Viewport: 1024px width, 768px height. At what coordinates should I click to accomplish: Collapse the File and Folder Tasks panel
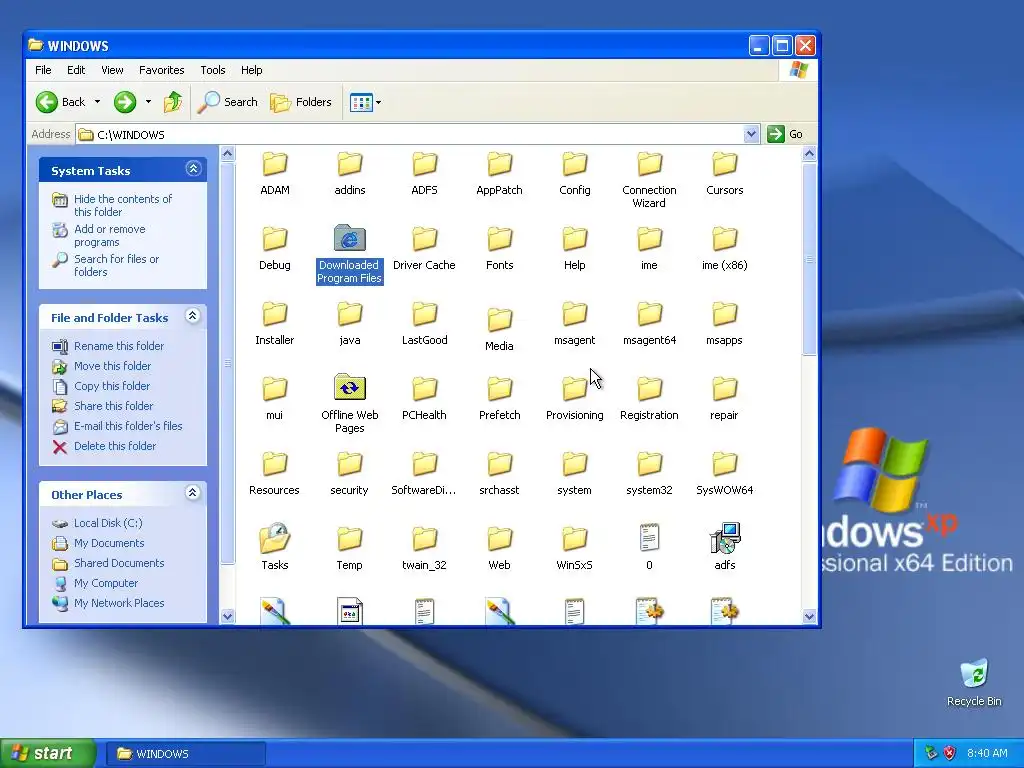193,316
